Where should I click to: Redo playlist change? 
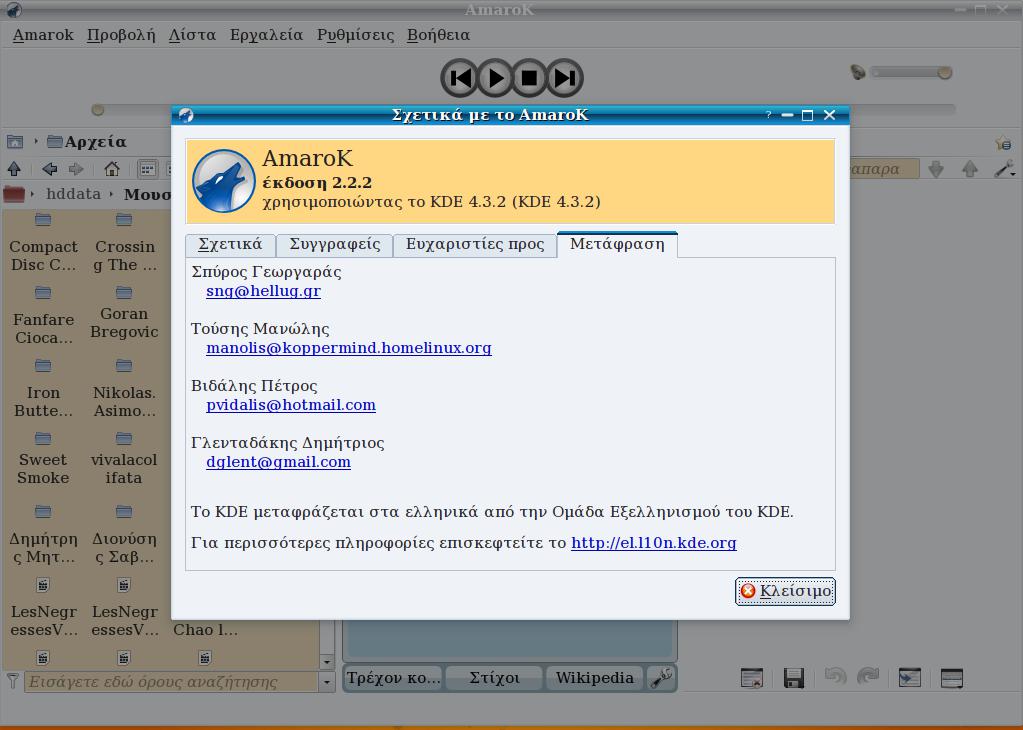click(x=868, y=677)
